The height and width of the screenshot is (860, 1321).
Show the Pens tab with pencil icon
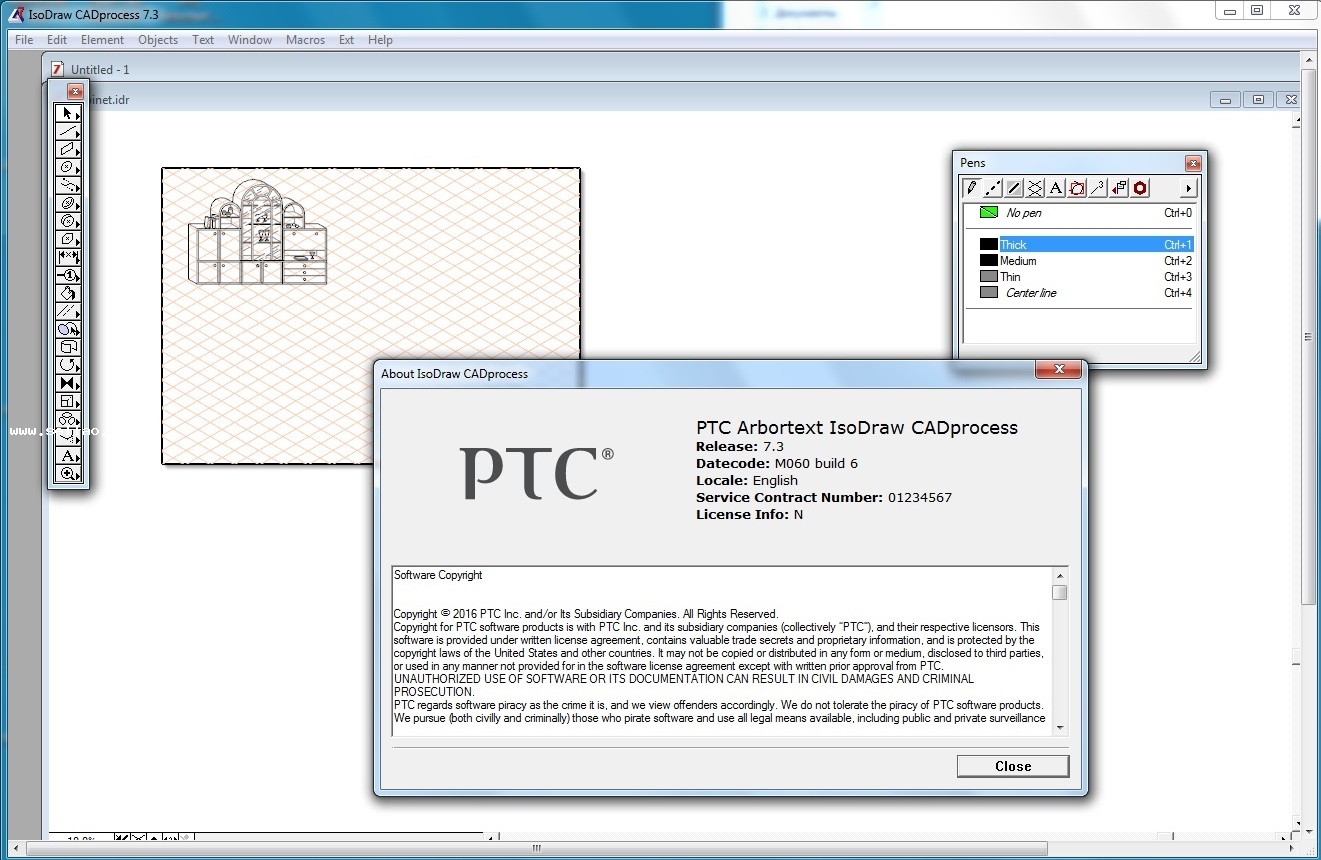click(971, 188)
